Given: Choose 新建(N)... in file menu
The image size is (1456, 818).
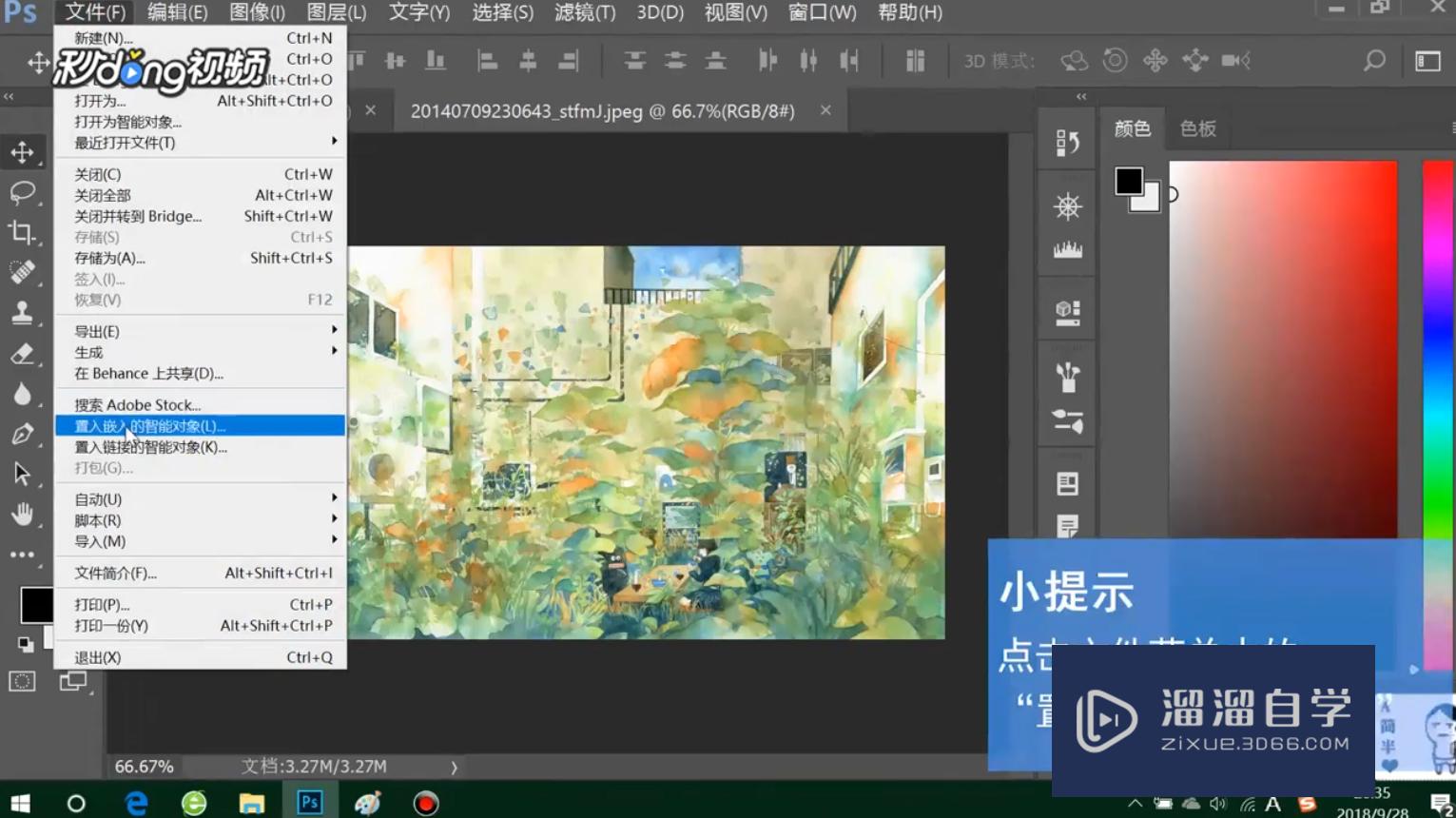Looking at the screenshot, I should (x=200, y=38).
